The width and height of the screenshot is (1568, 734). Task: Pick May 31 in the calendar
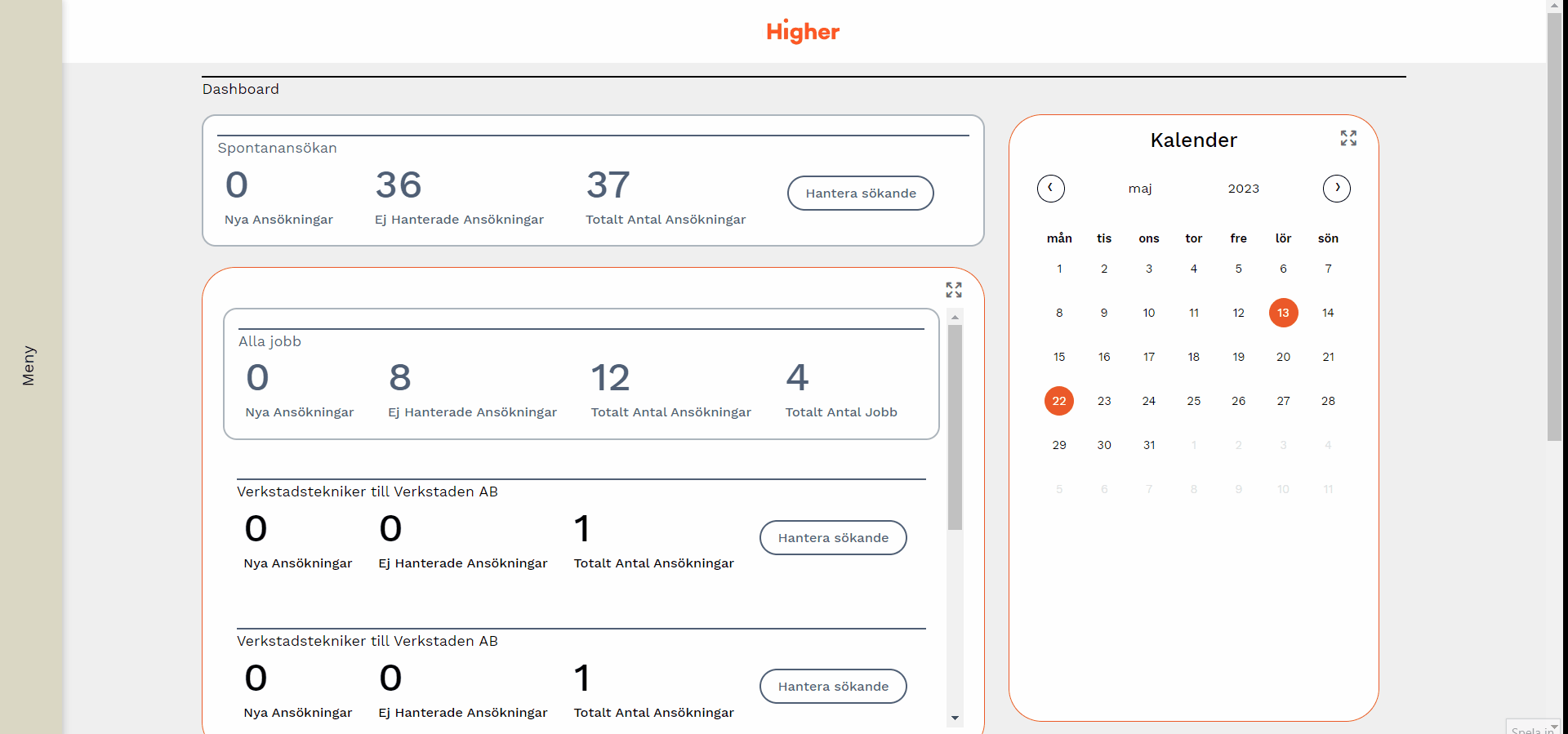[1148, 445]
